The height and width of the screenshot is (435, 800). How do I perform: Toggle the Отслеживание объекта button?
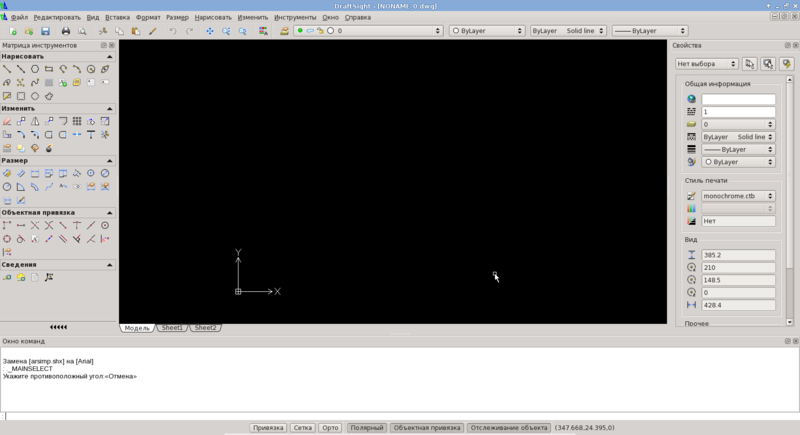pyautogui.click(x=509, y=428)
